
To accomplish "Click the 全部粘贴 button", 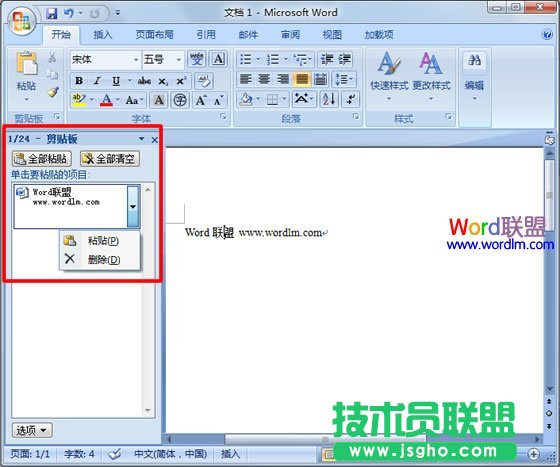I will coord(42,159).
